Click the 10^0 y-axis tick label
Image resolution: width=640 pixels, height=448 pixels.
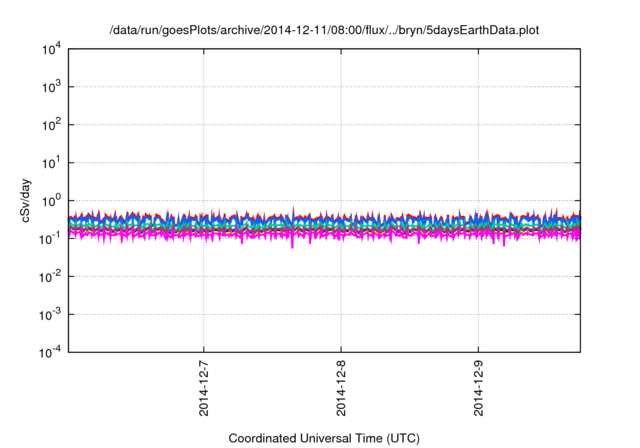(51, 201)
